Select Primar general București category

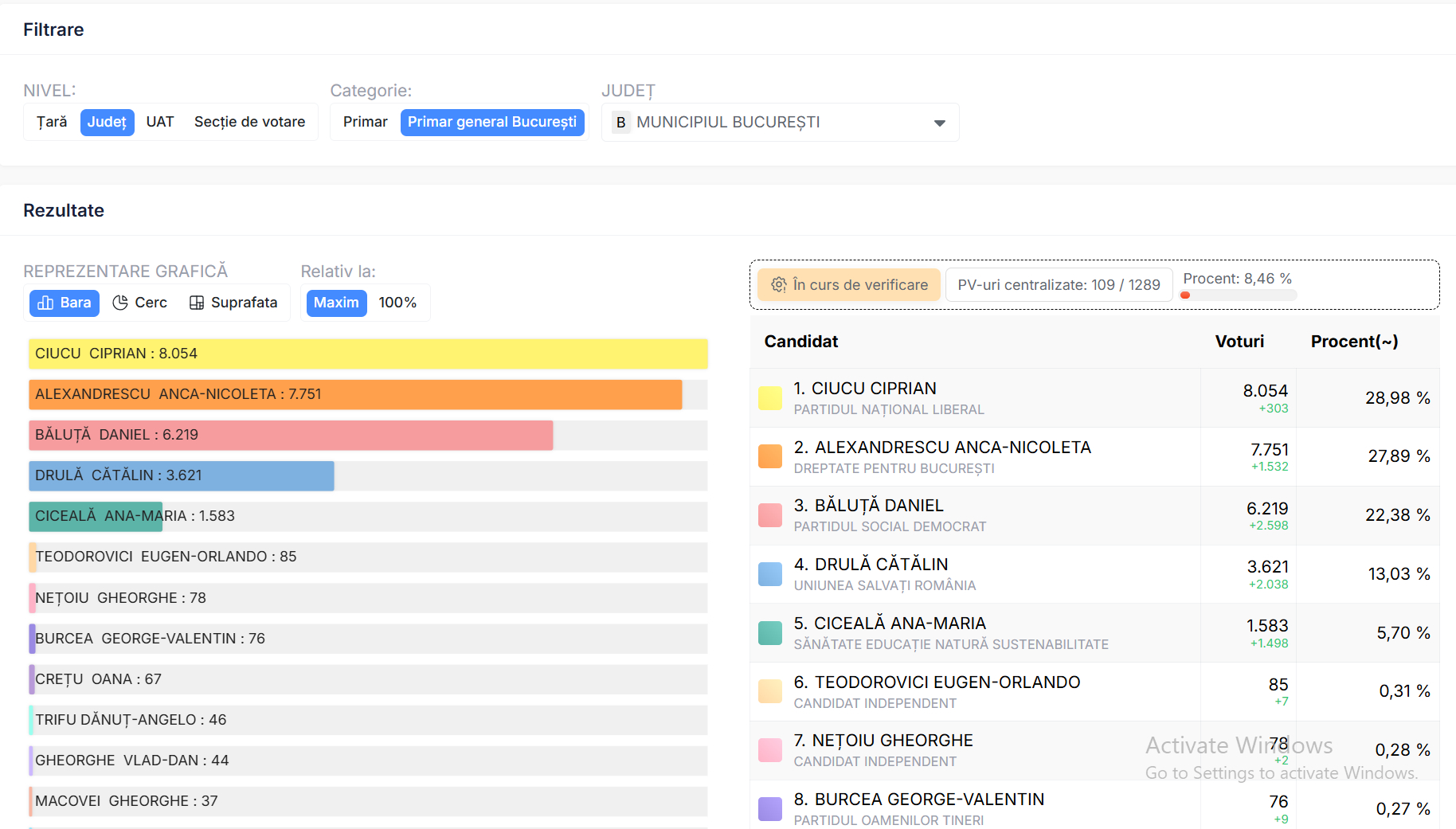492,122
